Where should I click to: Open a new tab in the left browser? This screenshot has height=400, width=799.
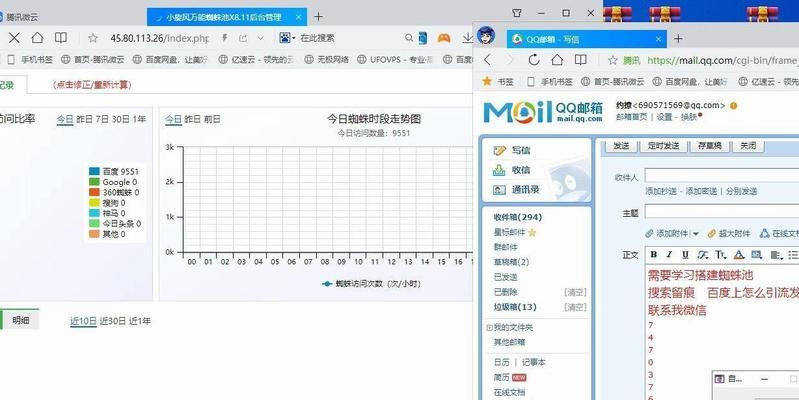pyautogui.click(x=318, y=17)
